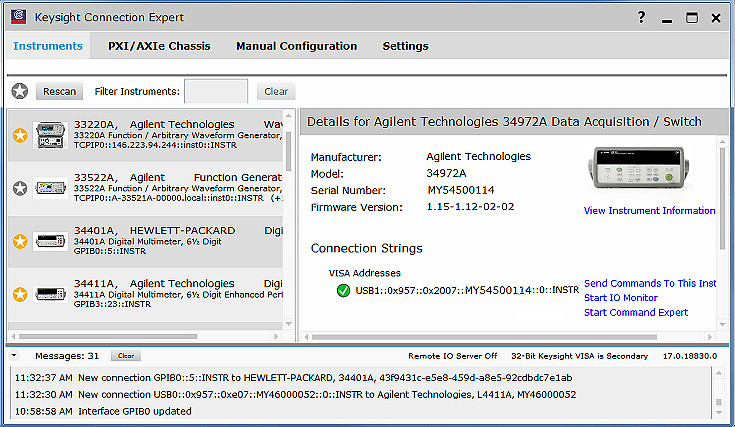Image resolution: width=735 pixels, height=427 pixels.
Task: Click the Remote IO Server Off status
Action: click(x=452, y=356)
